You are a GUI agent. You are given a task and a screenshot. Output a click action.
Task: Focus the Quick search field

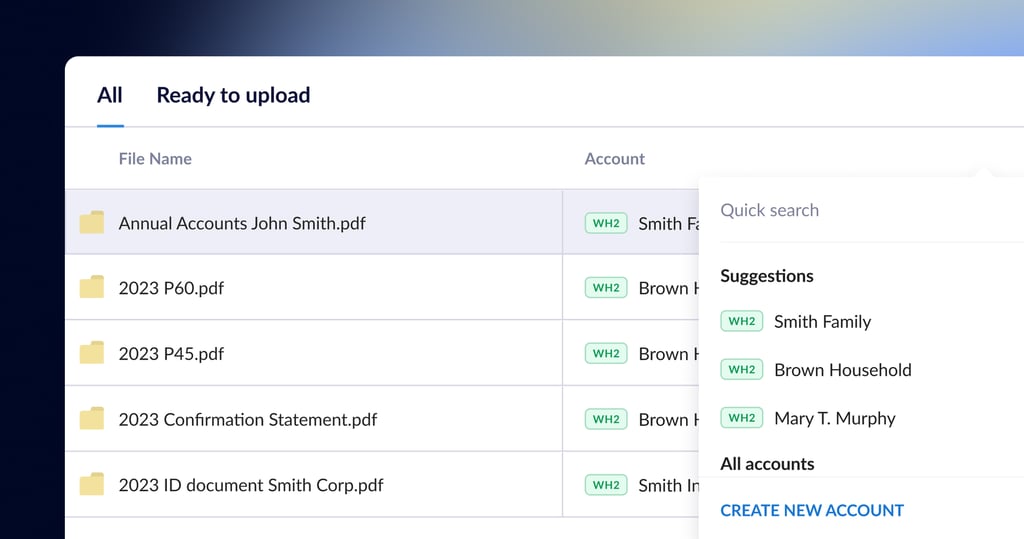pos(860,210)
